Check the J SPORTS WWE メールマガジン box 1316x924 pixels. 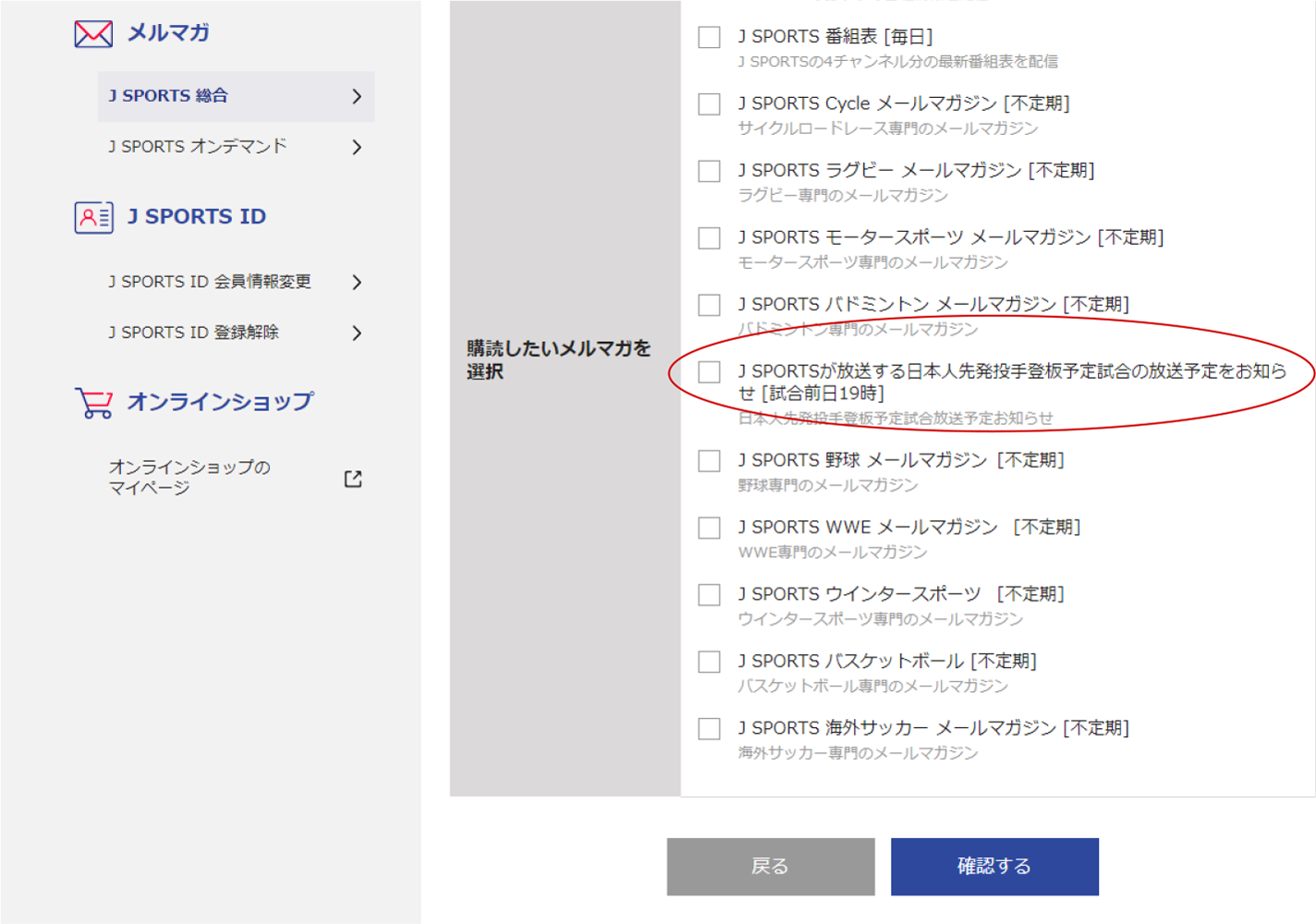[x=709, y=528]
